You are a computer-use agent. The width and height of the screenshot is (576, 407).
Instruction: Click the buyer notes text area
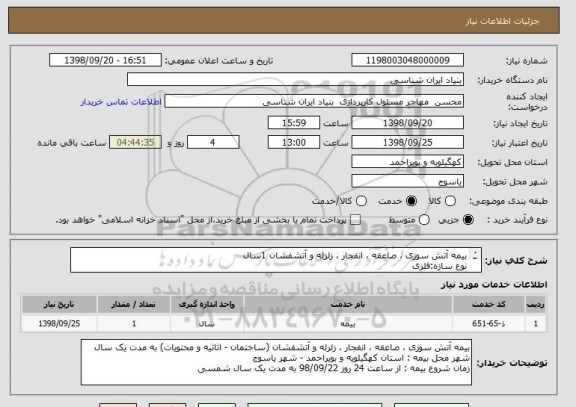pyautogui.click(x=276, y=362)
